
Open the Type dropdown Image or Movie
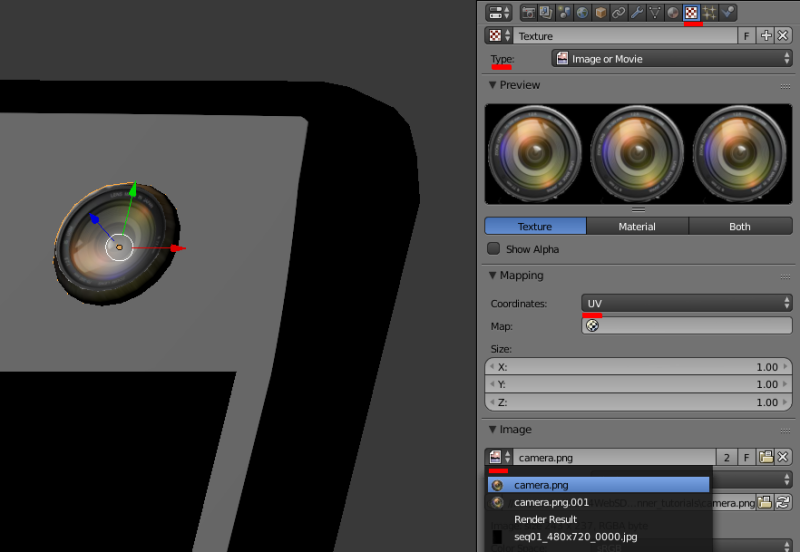(x=672, y=59)
